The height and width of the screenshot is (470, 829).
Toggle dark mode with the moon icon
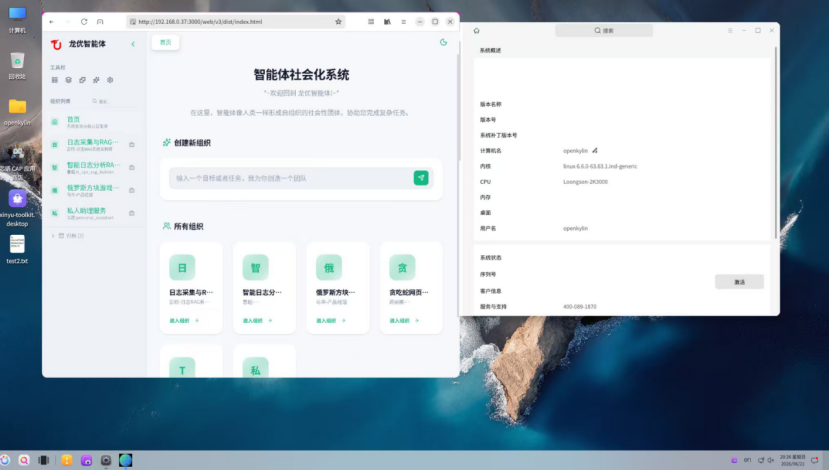point(443,42)
